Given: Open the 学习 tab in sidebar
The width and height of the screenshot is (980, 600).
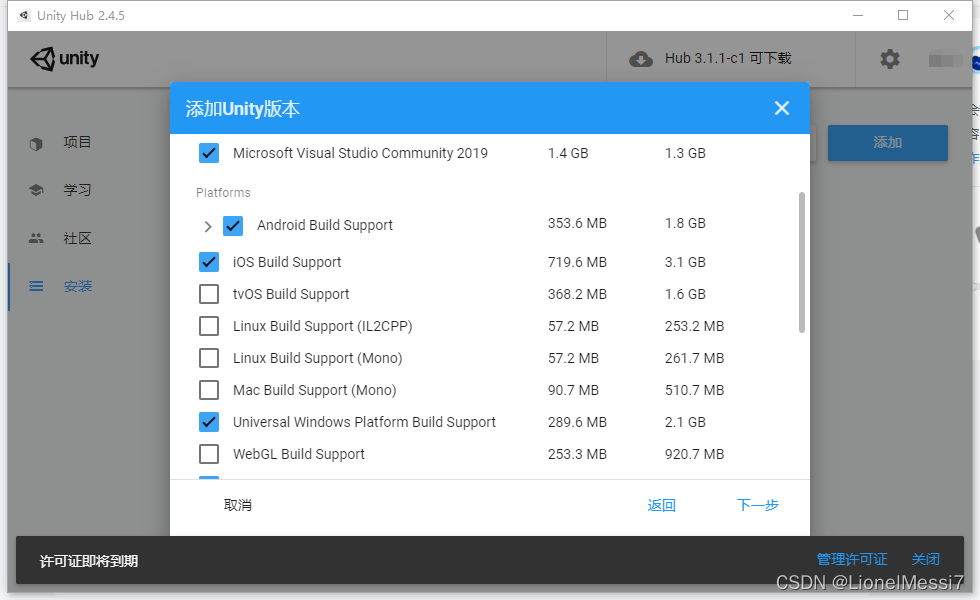Looking at the screenshot, I should pos(78,190).
